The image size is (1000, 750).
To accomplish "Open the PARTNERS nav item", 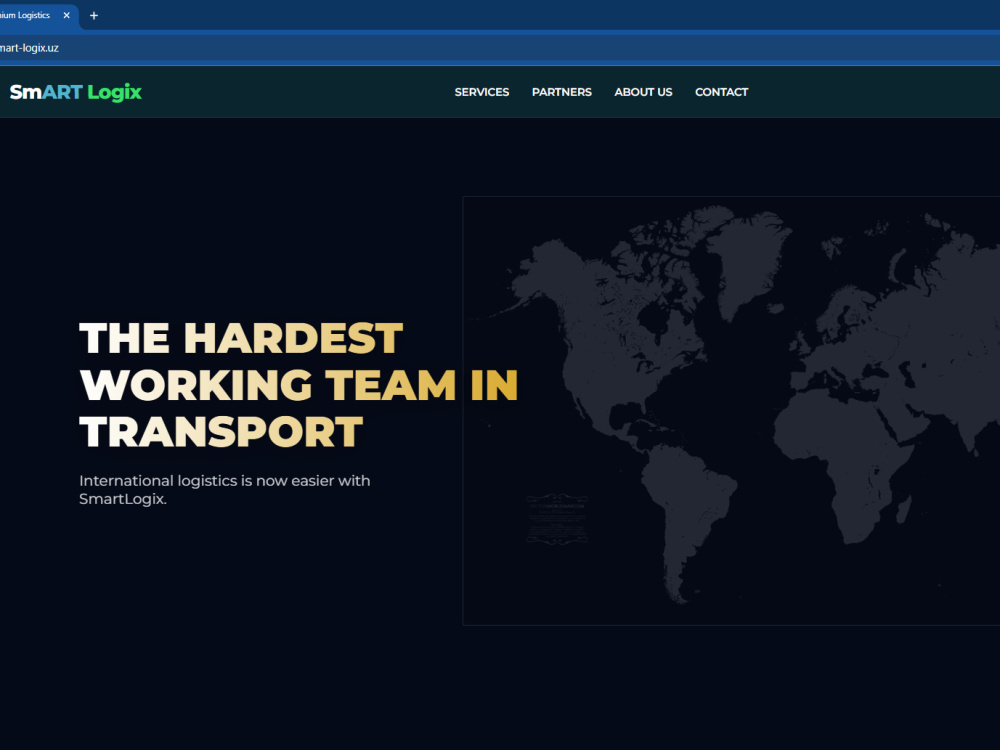I will tap(562, 92).
